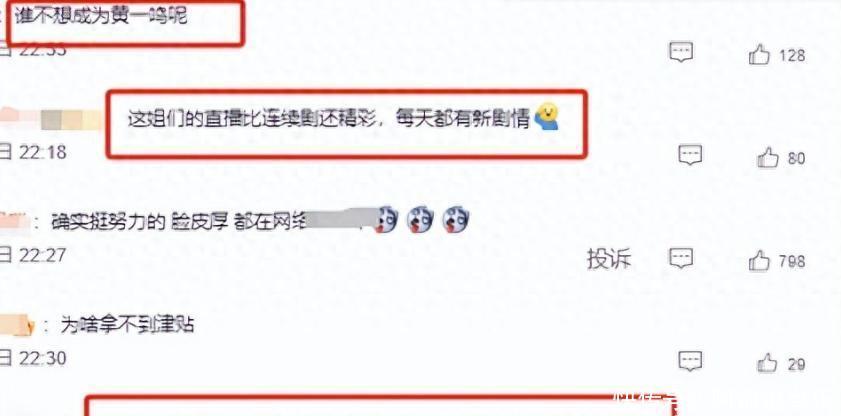Open replies on the 128-likes comment
Screen dimensions: 841x416
(681, 53)
